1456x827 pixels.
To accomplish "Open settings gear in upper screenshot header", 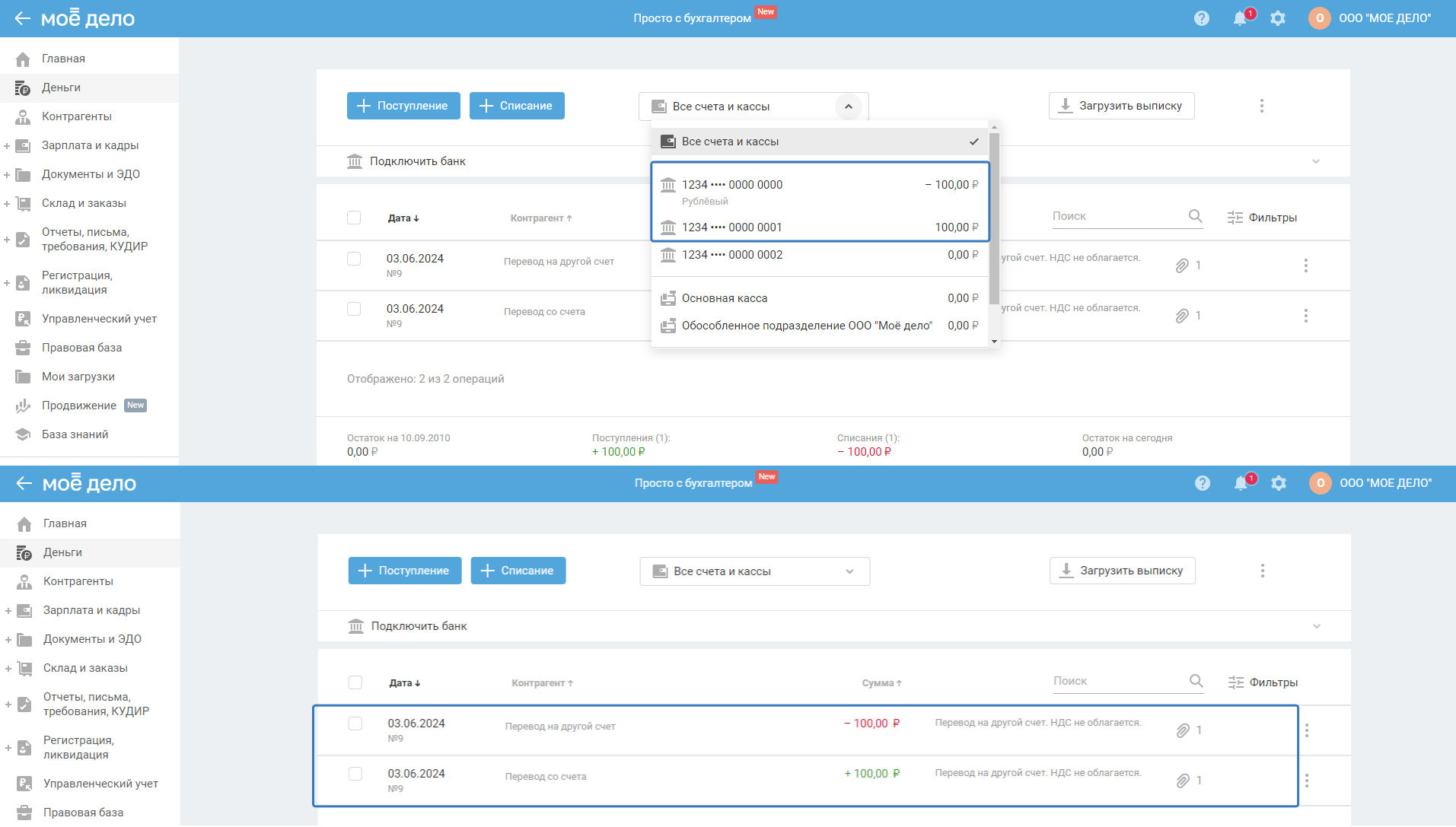I will 1278,18.
